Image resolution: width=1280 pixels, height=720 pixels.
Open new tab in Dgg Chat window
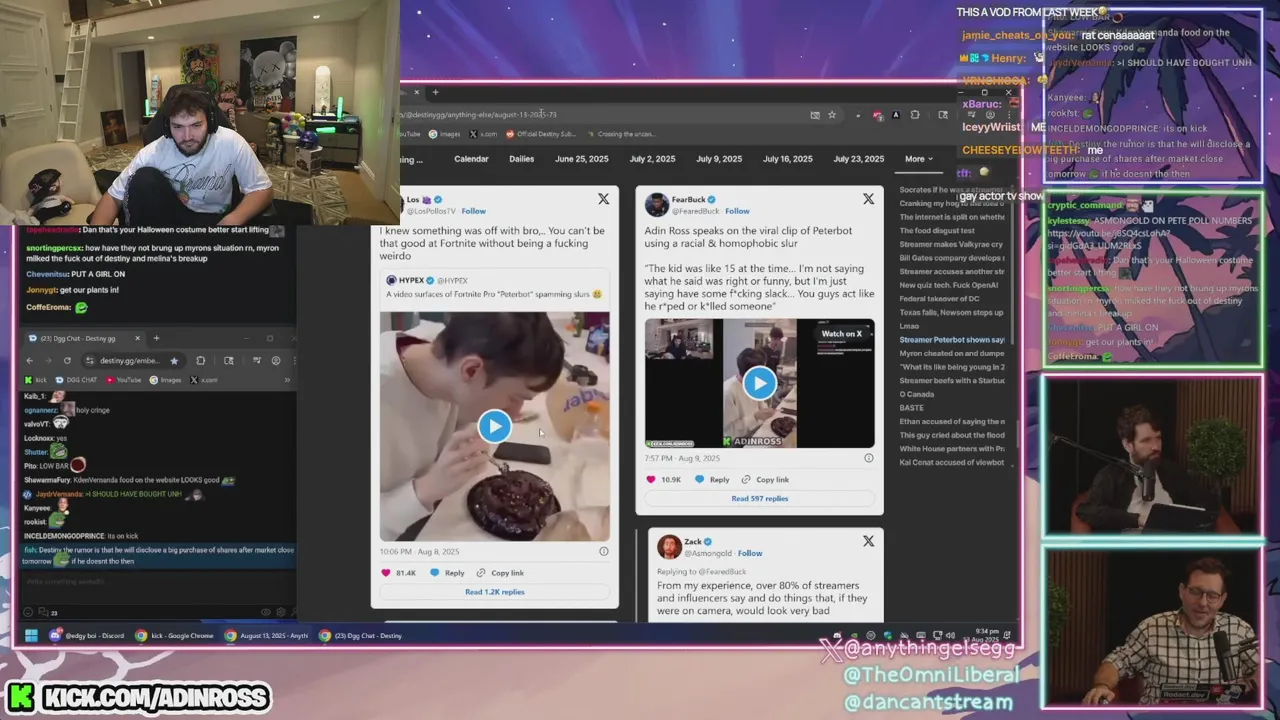(x=156, y=338)
